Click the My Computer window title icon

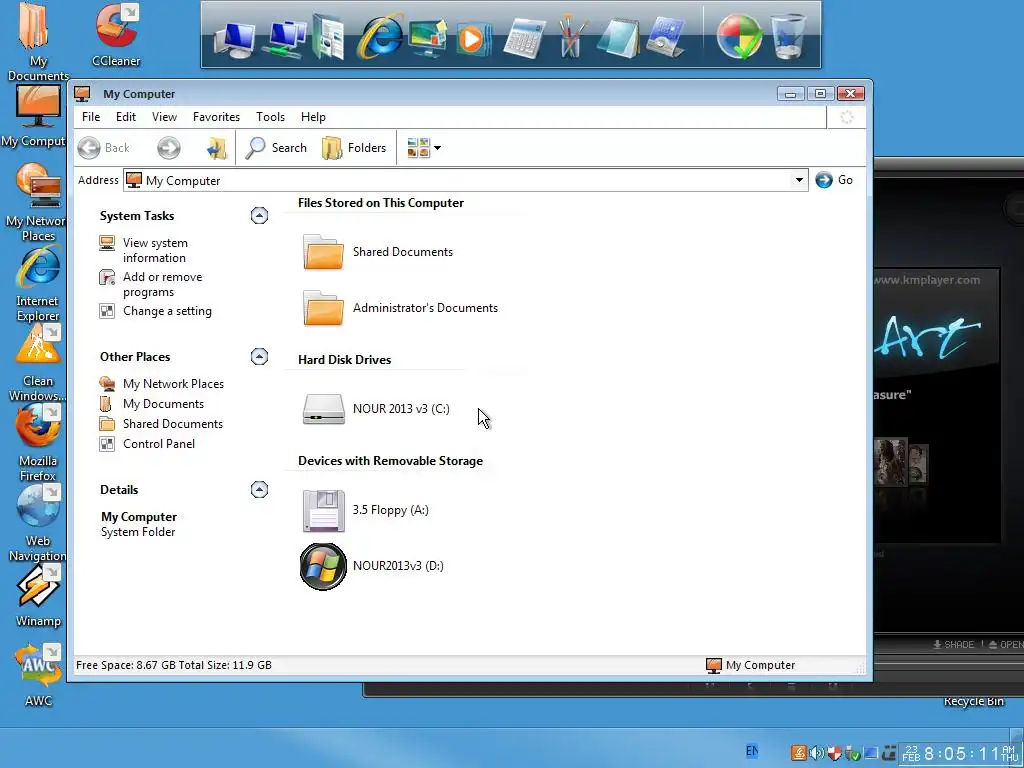point(82,94)
